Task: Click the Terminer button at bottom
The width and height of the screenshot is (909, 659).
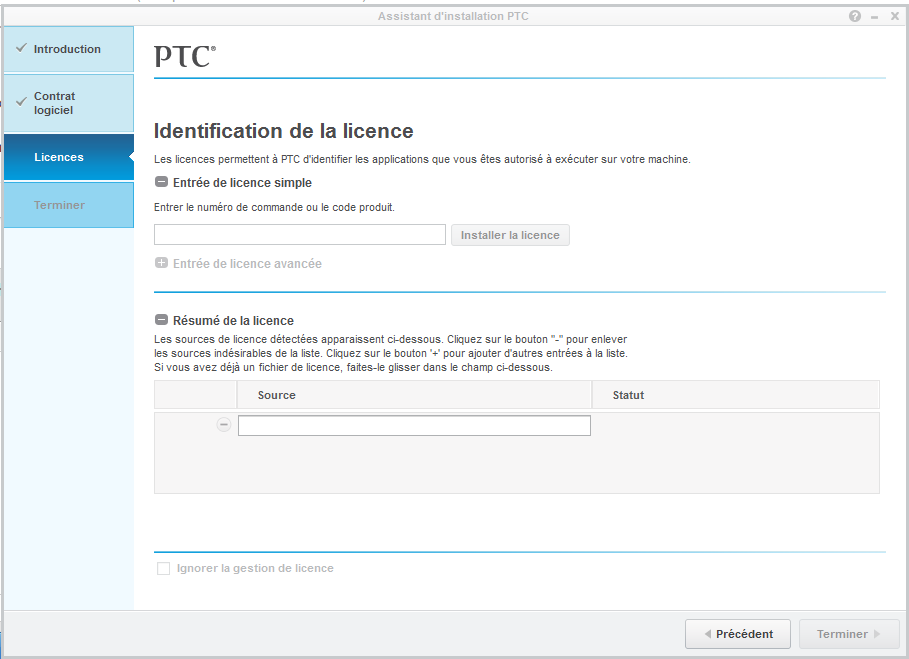Action: tap(848, 634)
